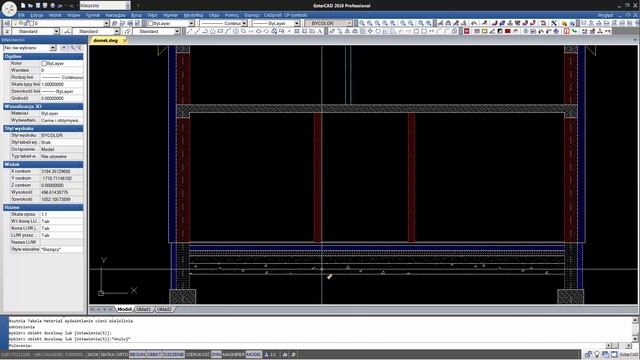Viewport: 640px width, 360px height.
Task: Create a new drawing from quick access toolbar
Action: (x=23, y=6)
